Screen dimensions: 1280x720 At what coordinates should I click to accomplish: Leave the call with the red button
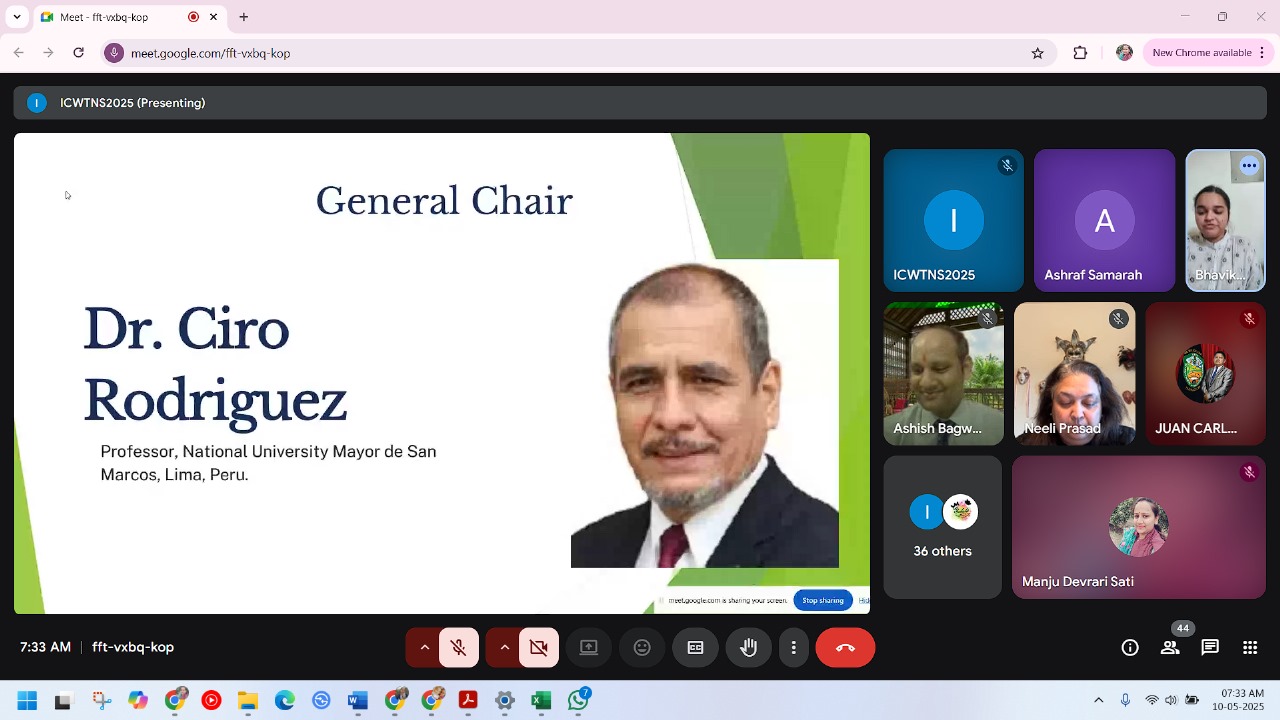coord(845,648)
